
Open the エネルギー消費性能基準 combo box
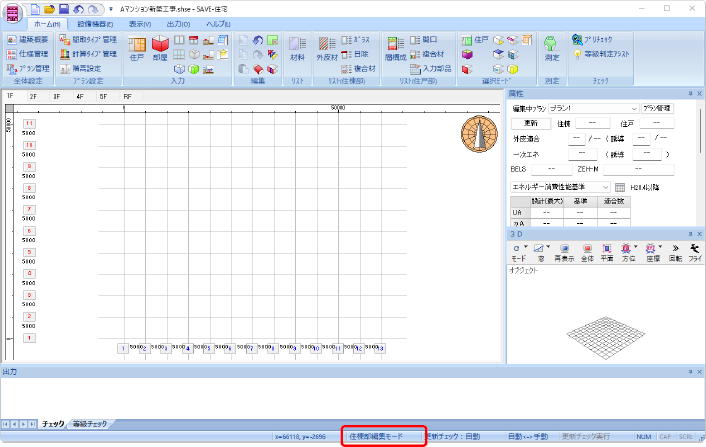(560, 187)
